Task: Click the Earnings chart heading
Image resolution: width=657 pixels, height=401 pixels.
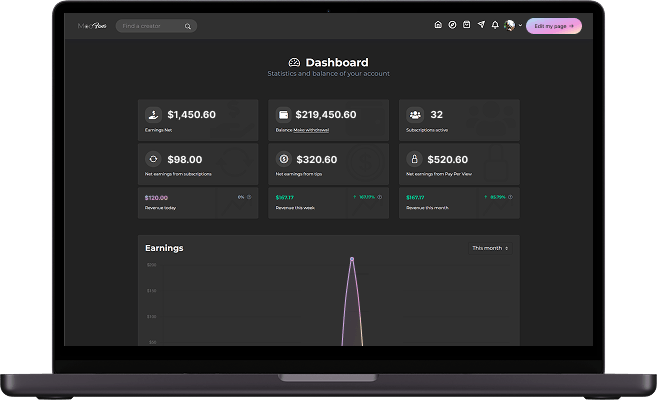Action: click(164, 248)
